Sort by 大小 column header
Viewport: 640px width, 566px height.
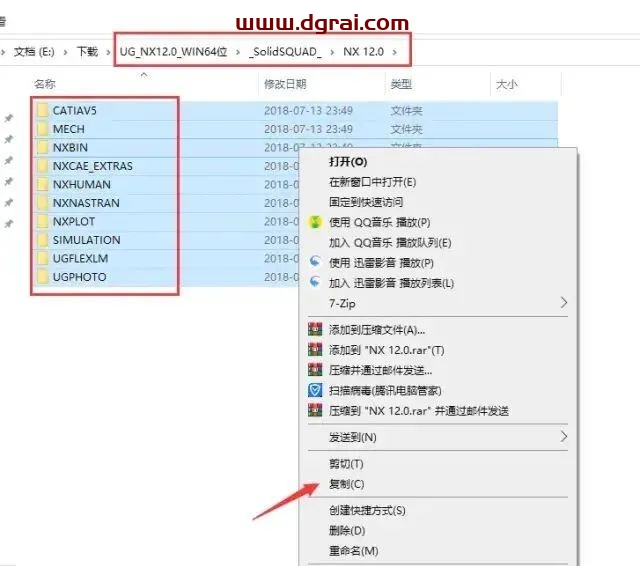coord(506,84)
